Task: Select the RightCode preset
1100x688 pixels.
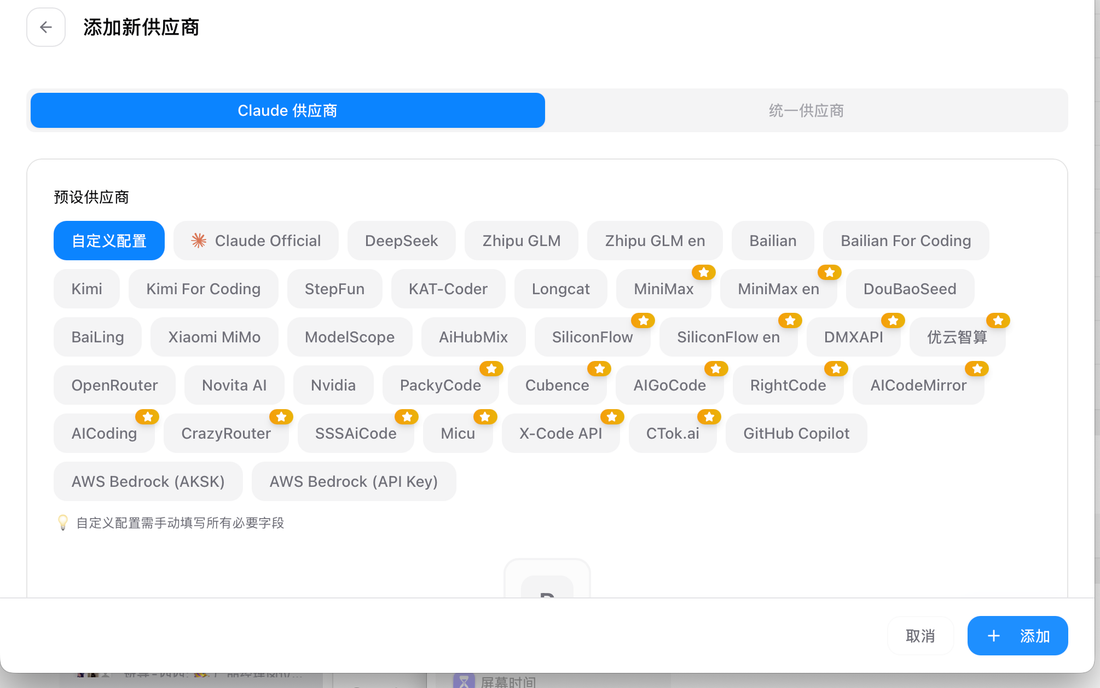Action: click(x=788, y=385)
